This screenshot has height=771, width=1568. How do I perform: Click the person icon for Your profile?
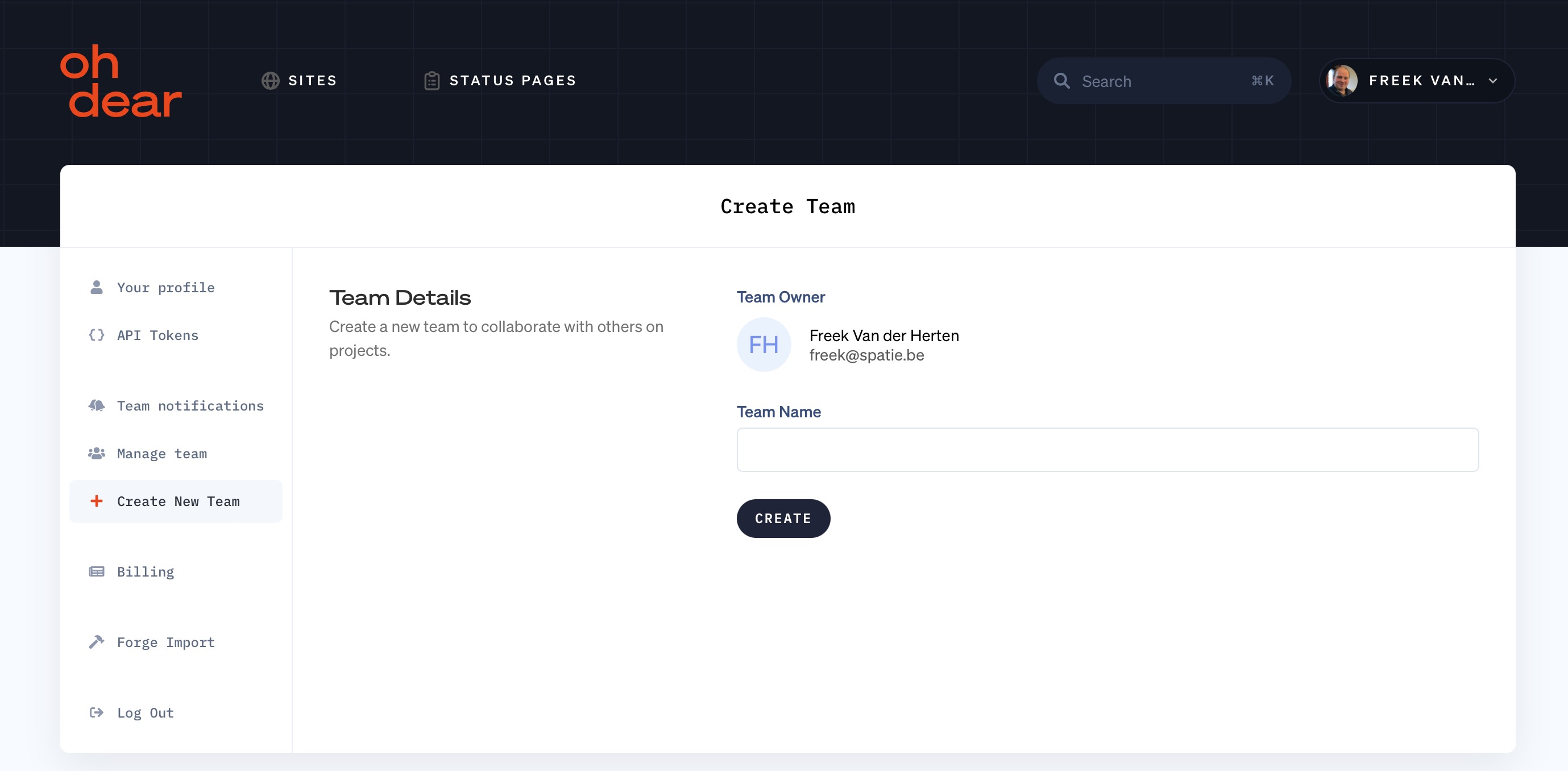[96, 287]
